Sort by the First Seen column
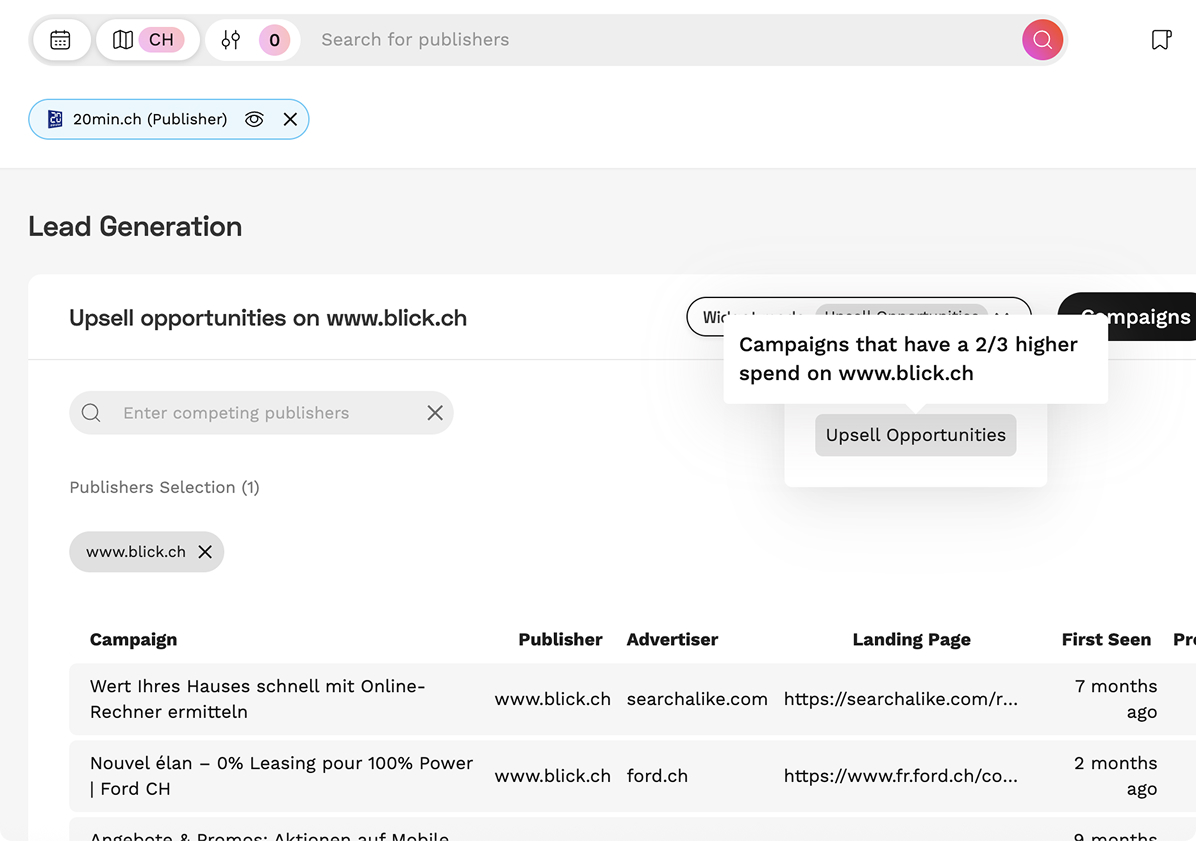 pos(1105,639)
